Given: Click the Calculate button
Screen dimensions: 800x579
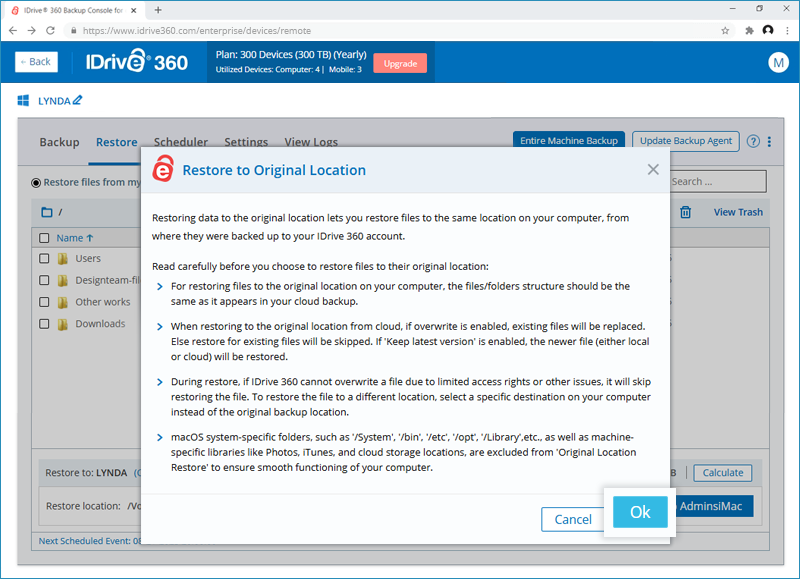Looking at the screenshot, I should (722, 472).
